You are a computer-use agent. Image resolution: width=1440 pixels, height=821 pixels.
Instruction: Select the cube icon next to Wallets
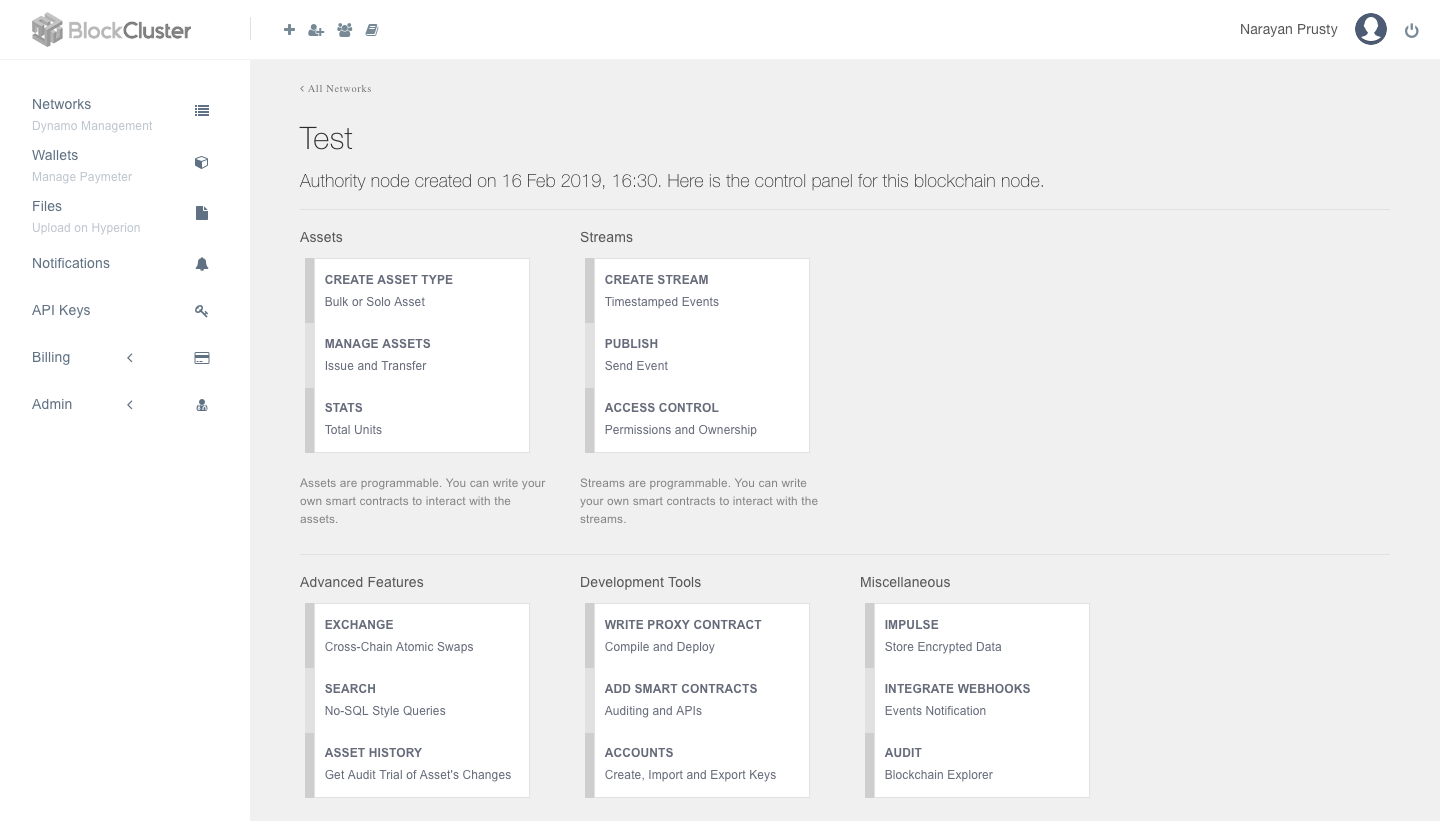pyautogui.click(x=202, y=162)
